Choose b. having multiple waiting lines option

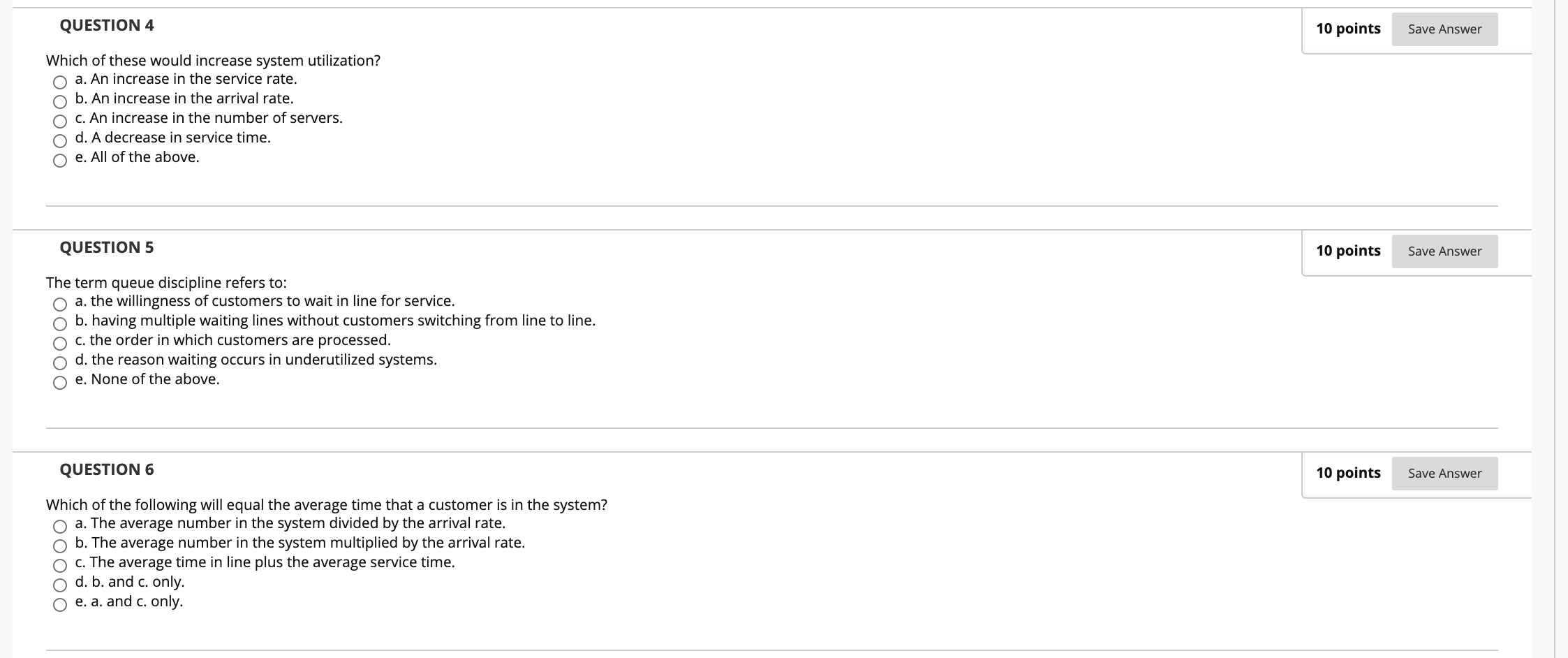click(x=60, y=324)
